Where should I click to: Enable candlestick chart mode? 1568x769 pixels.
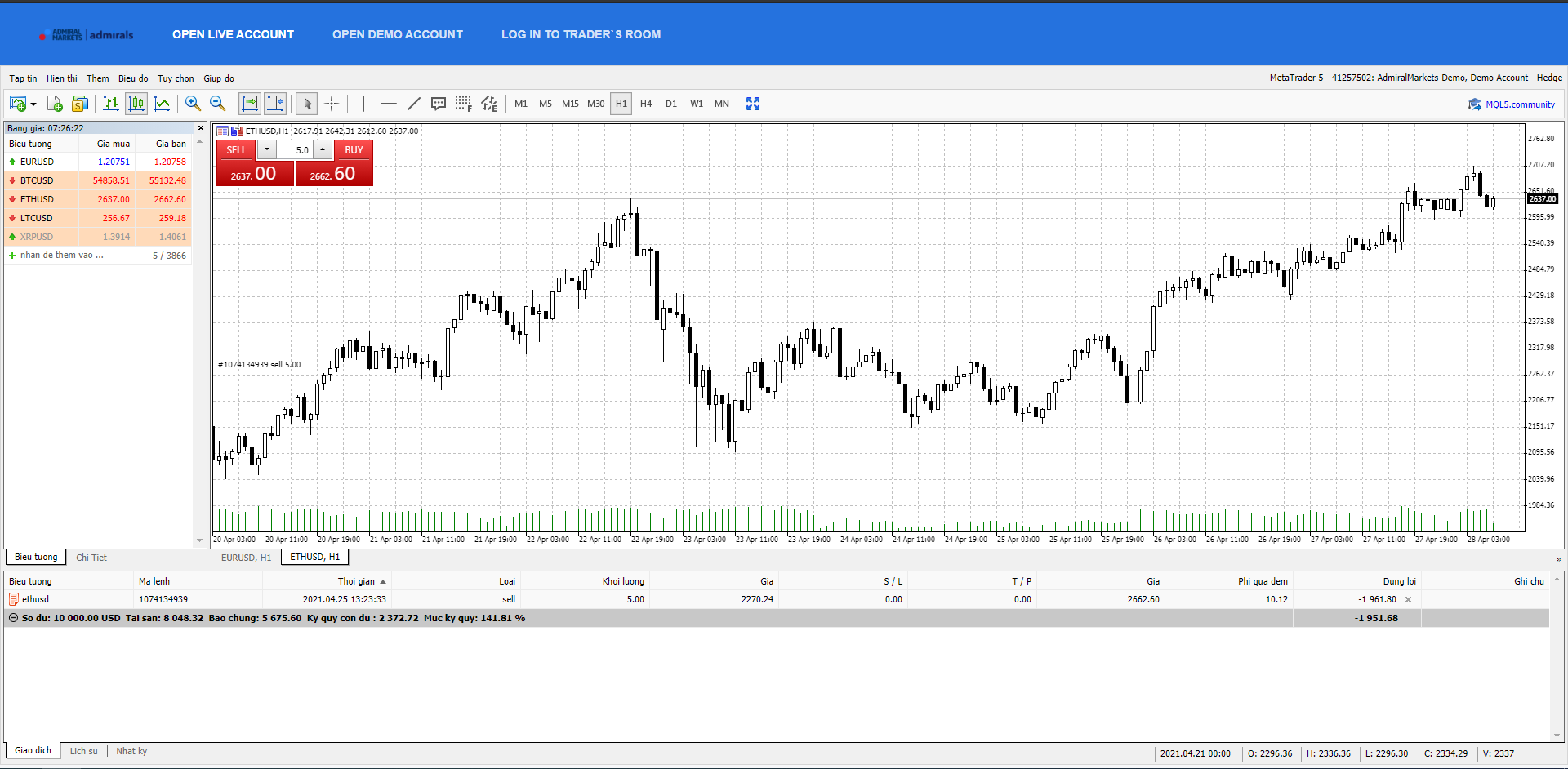(136, 104)
